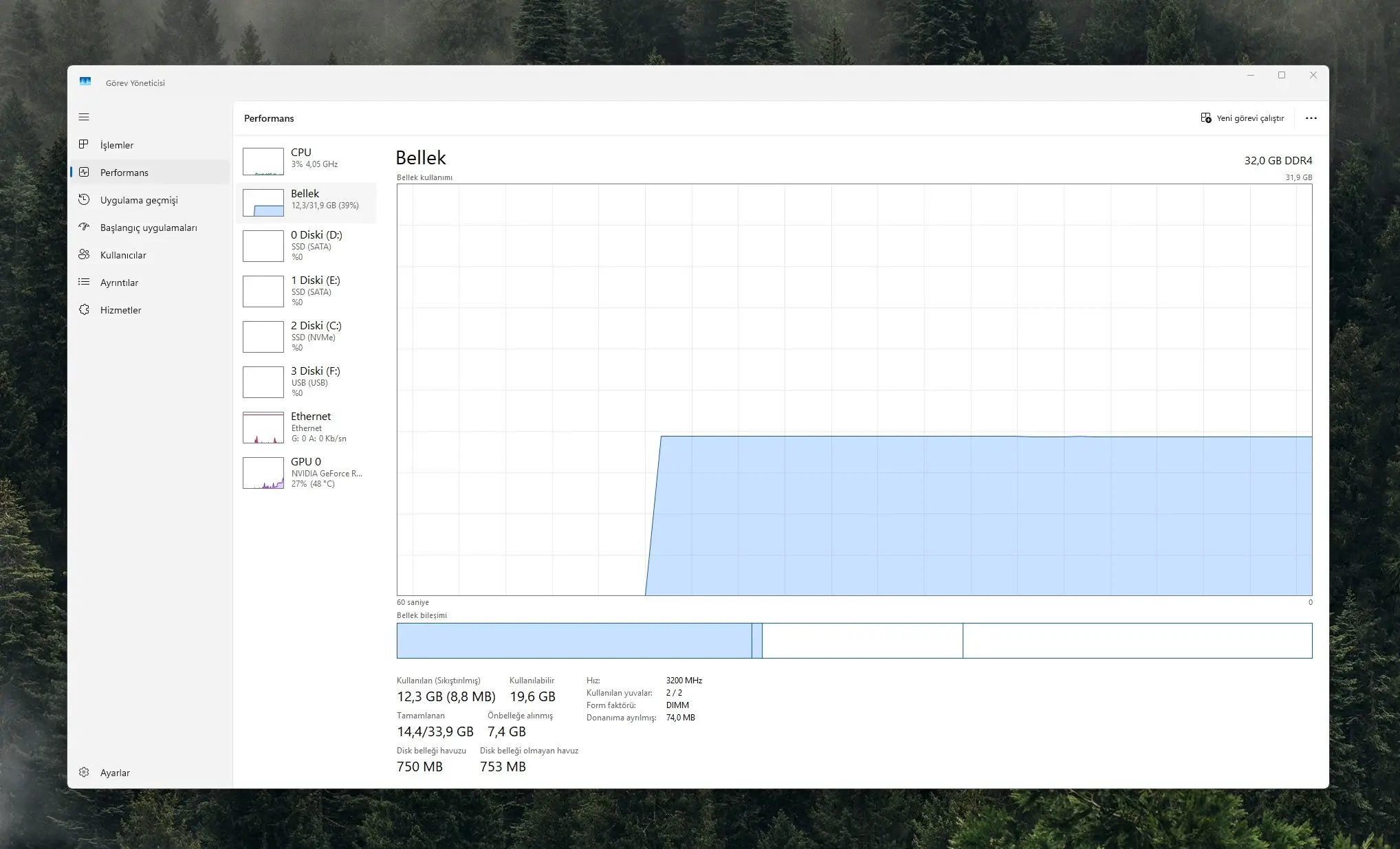The image size is (1400, 849).
Task: Click the Yeni görevi çalıştır icon
Action: click(1206, 118)
